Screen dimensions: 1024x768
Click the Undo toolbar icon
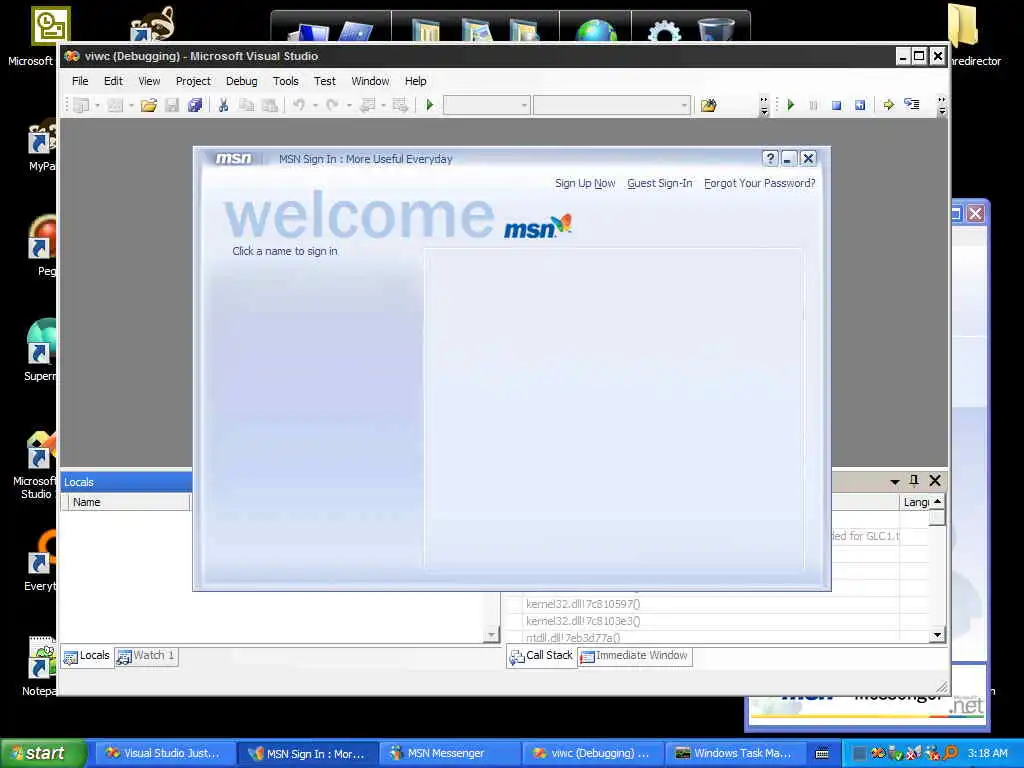click(299, 105)
